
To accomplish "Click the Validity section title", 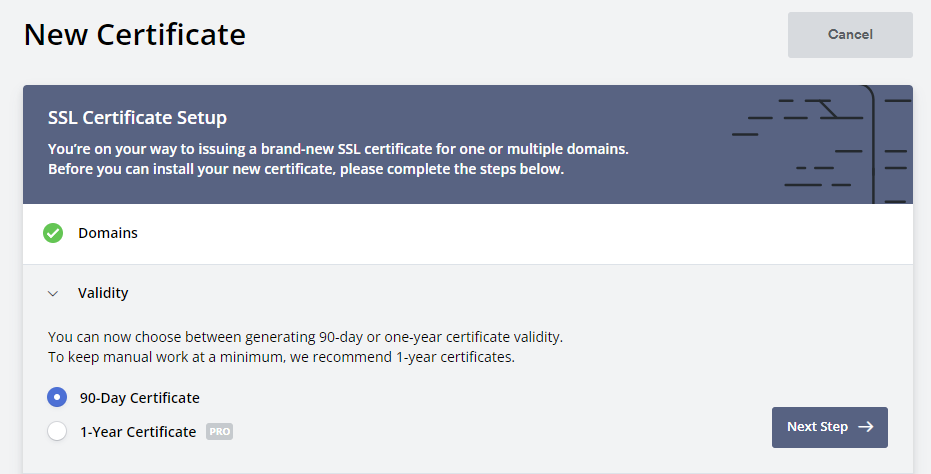I will [103, 293].
